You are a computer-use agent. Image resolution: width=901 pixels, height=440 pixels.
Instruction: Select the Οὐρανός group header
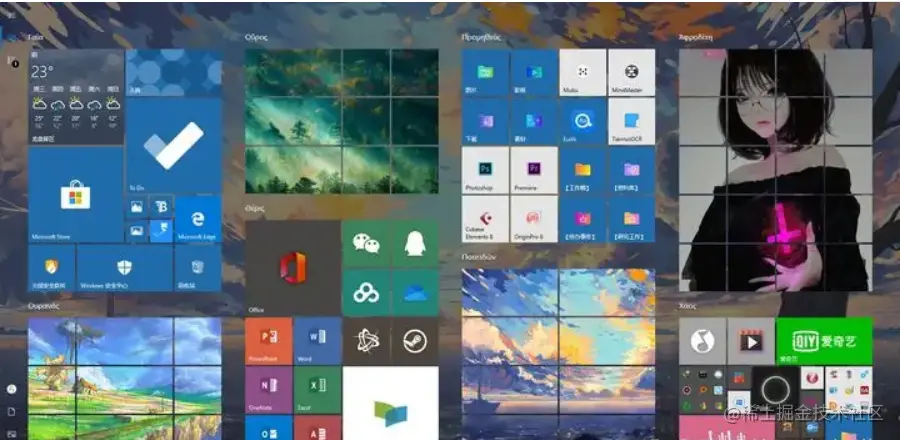(44, 306)
